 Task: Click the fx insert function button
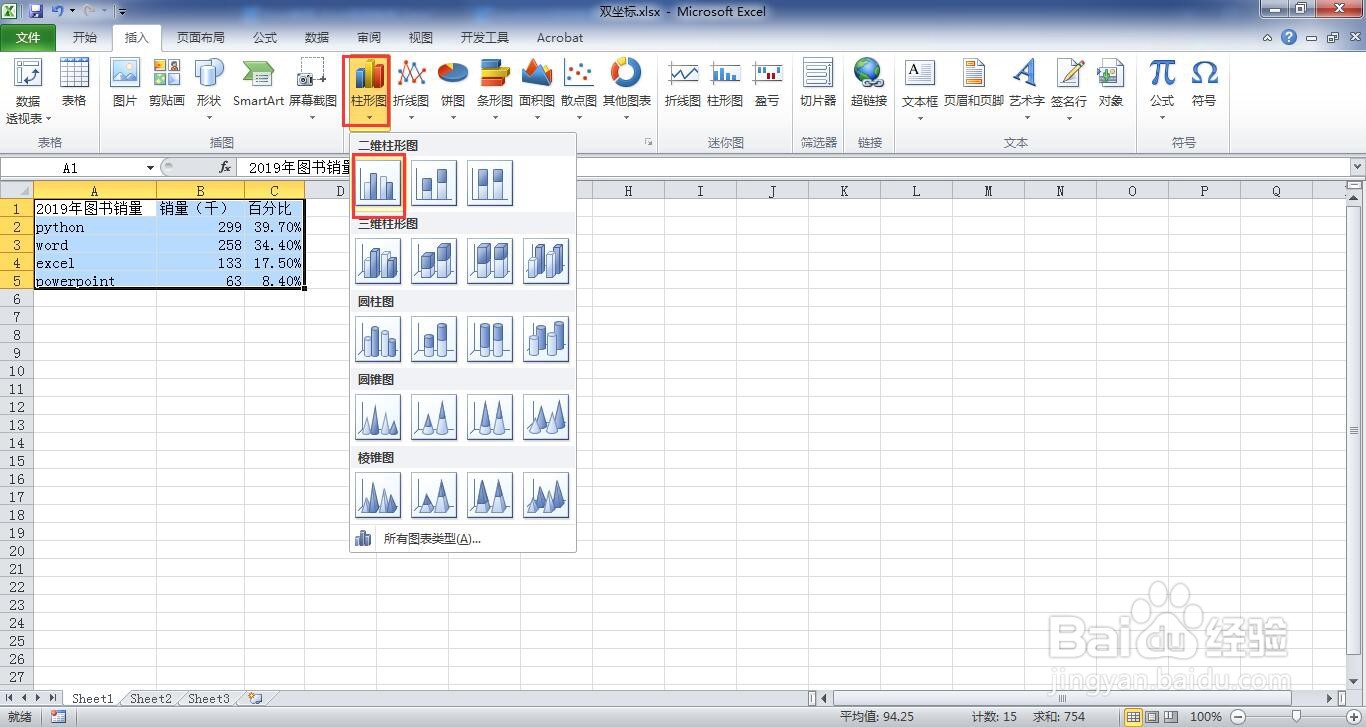coord(225,168)
